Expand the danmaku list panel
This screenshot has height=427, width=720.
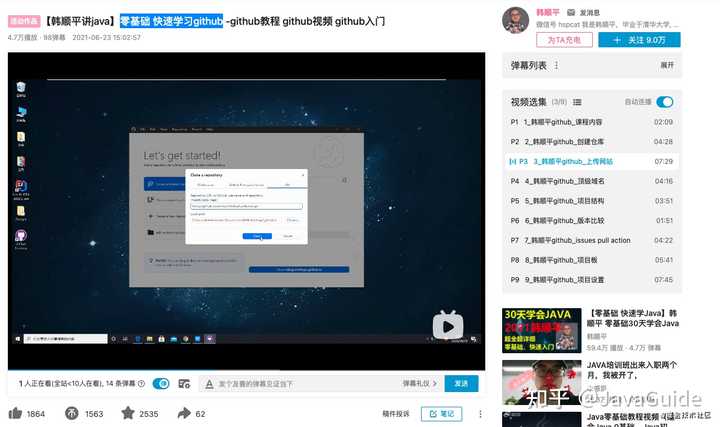[667, 65]
